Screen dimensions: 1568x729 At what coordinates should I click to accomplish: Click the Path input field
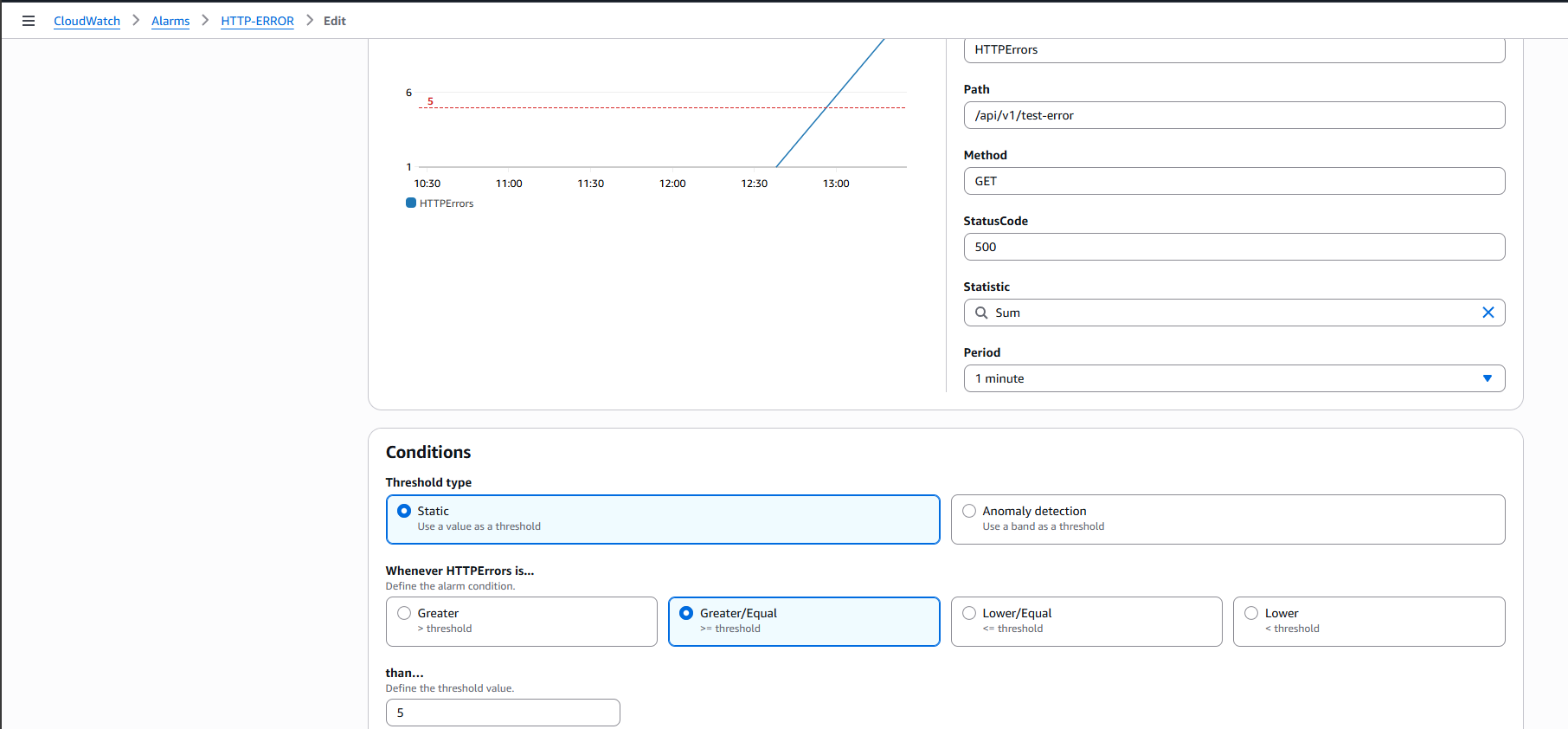pos(1234,115)
